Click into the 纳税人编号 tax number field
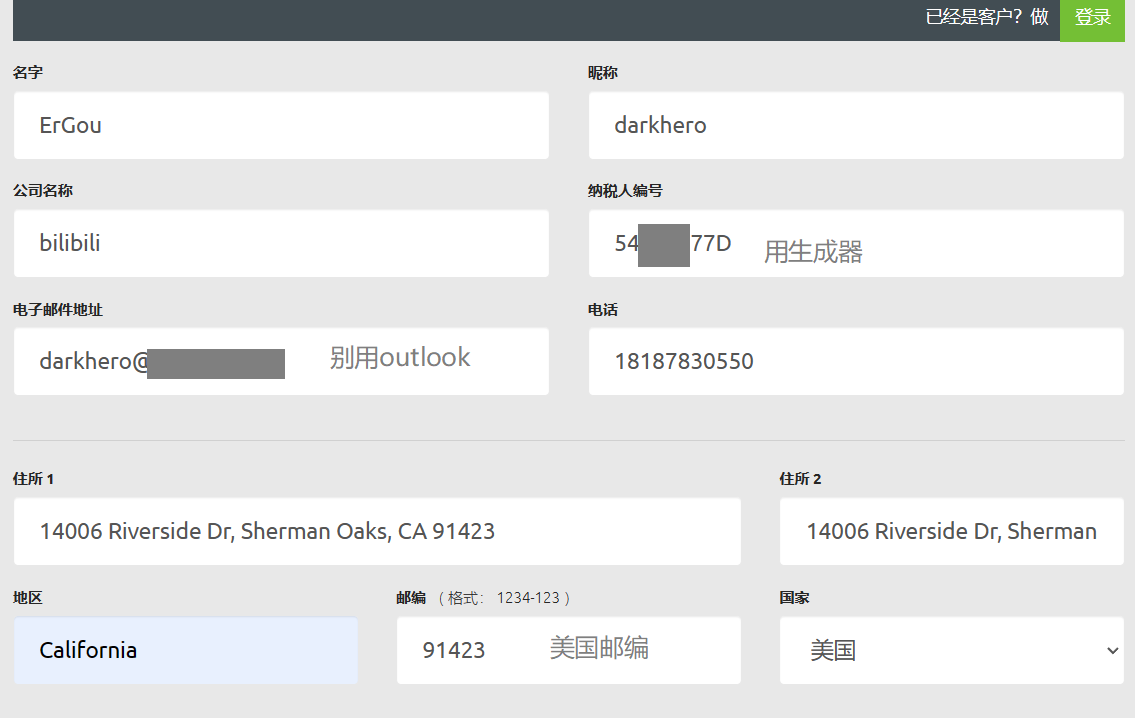This screenshot has height=718, width=1135. pyautogui.click(x=856, y=244)
